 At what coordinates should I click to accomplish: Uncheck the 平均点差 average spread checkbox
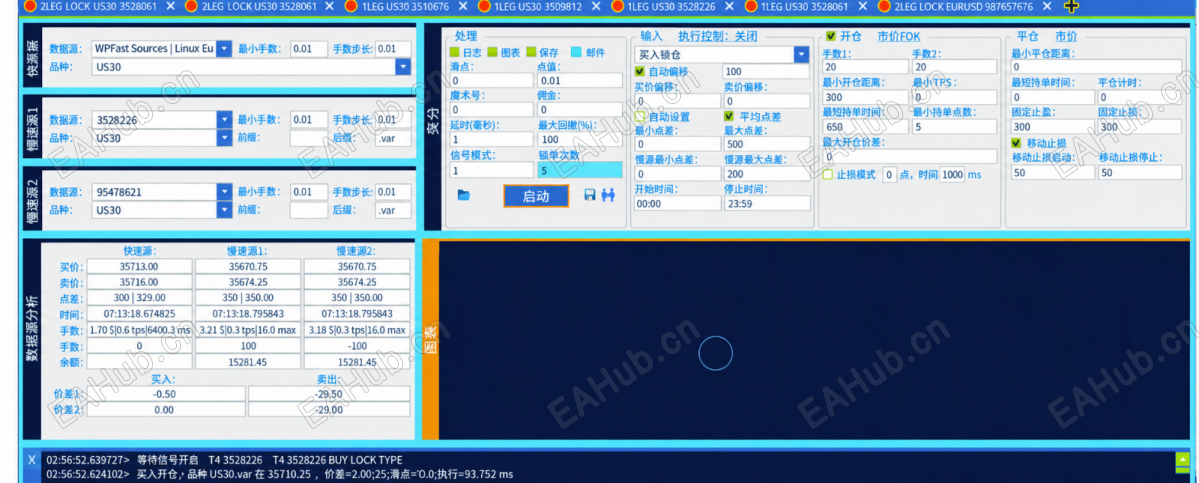729,117
